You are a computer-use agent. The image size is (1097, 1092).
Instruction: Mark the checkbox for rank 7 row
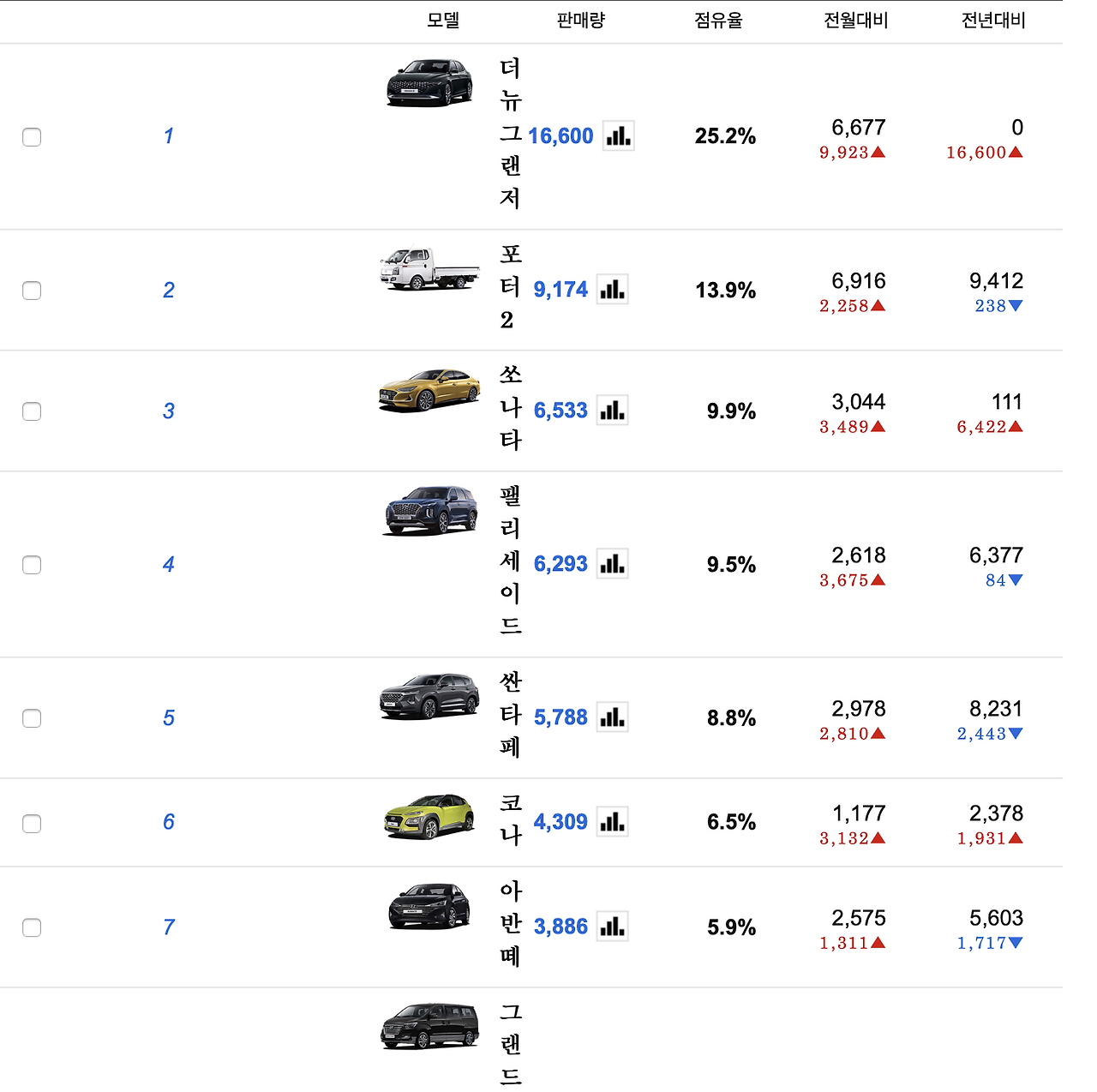[x=32, y=927]
